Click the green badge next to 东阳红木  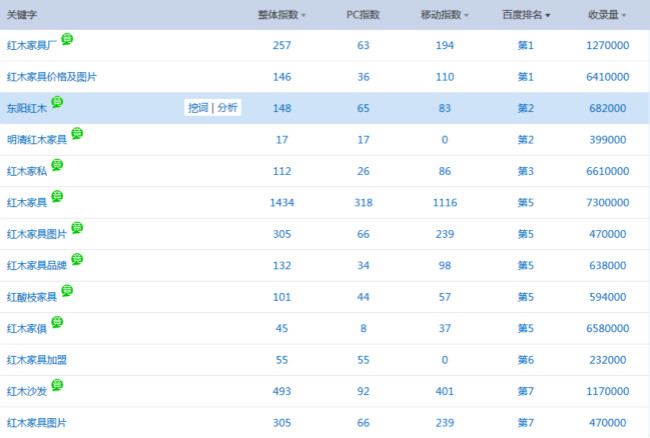pos(57,102)
